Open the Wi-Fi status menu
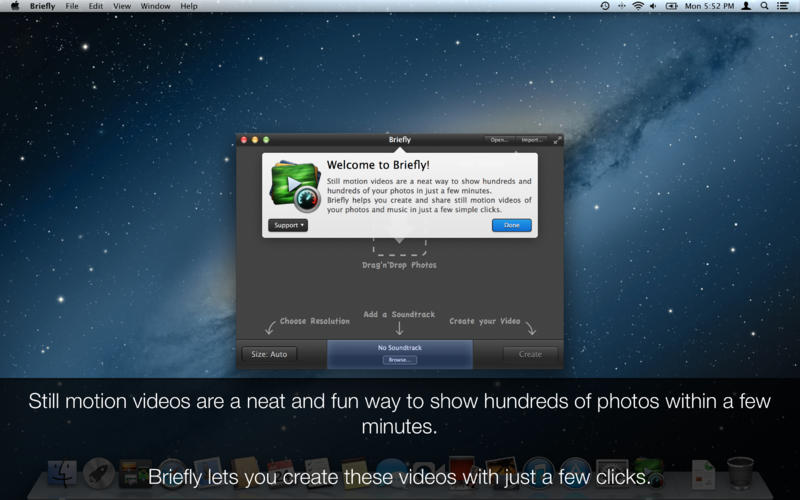This screenshot has width=800, height=500. pos(638,6)
